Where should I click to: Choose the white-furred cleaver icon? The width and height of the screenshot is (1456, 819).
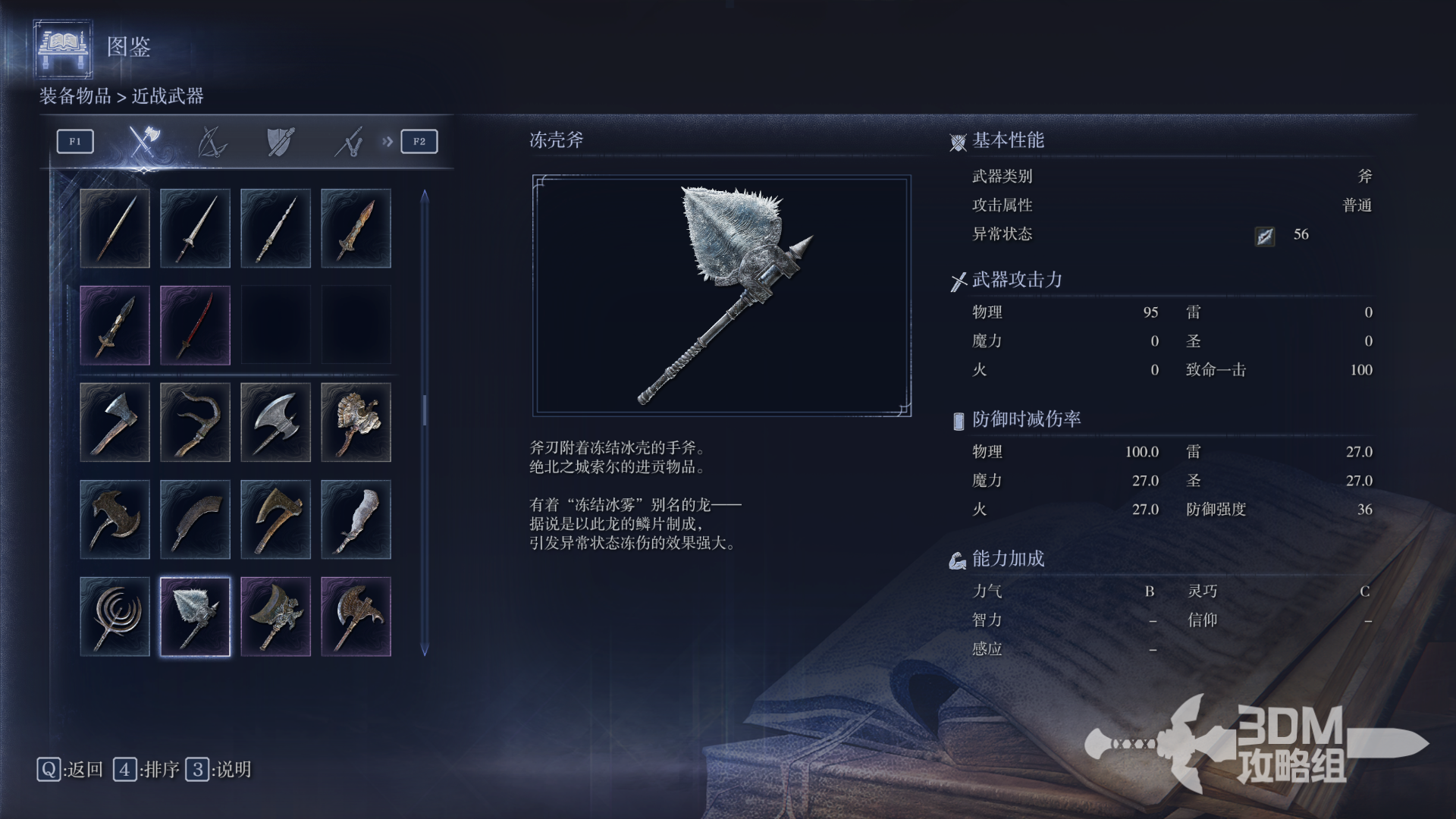coord(356,519)
